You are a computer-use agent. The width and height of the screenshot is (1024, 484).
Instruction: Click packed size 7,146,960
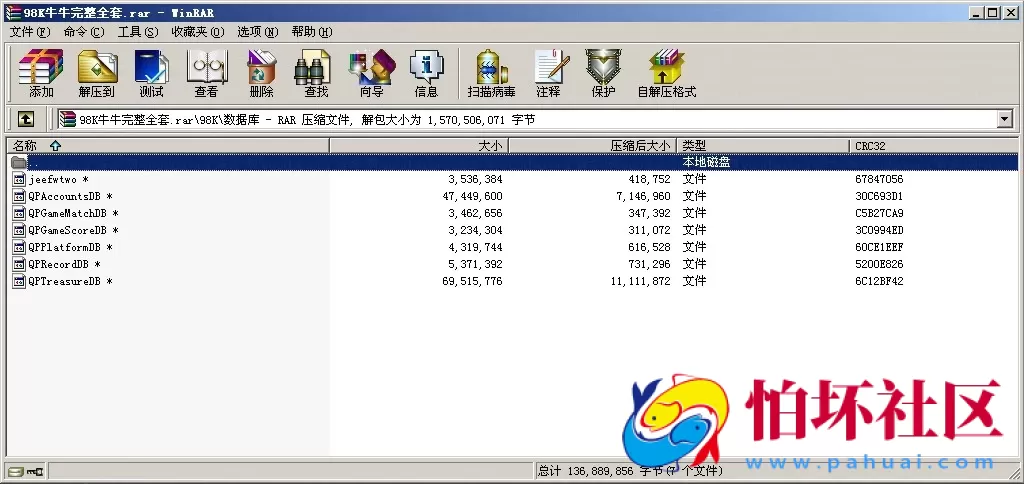click(643, 197)
